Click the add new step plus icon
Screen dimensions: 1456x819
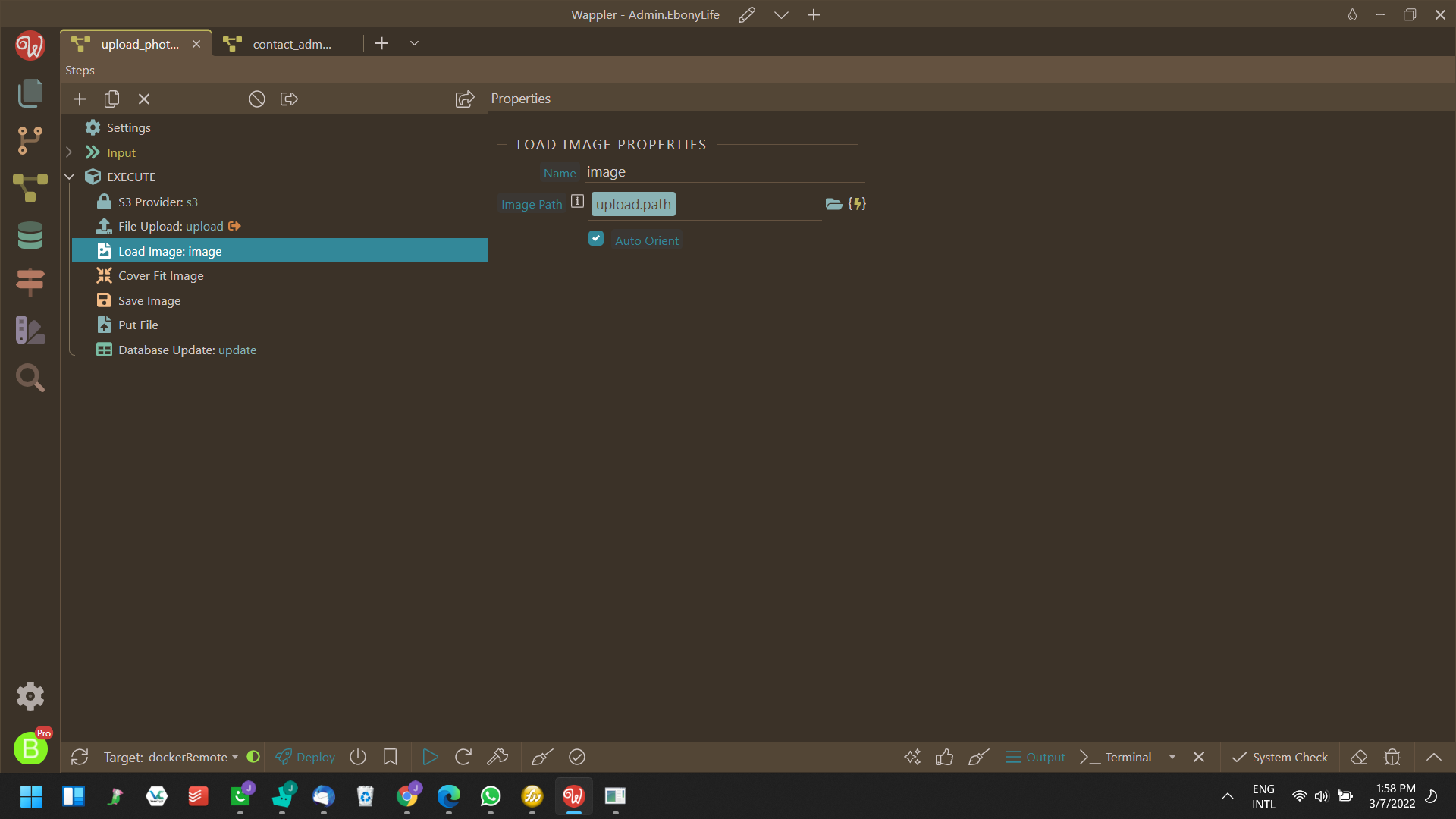coord(80,99)
